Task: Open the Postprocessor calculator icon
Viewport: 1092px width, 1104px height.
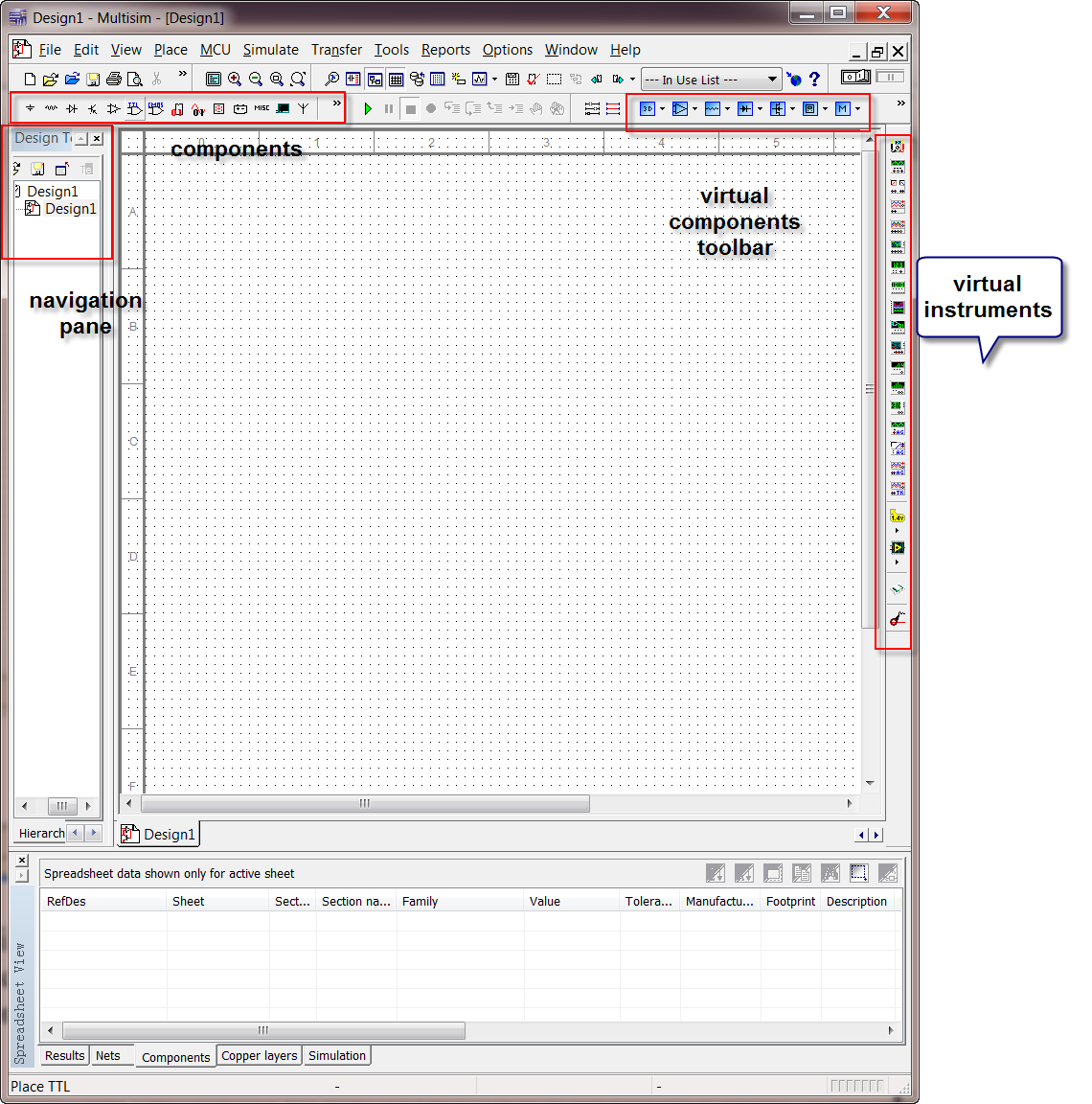Action: pyautogui.click(x=512, y=79)
